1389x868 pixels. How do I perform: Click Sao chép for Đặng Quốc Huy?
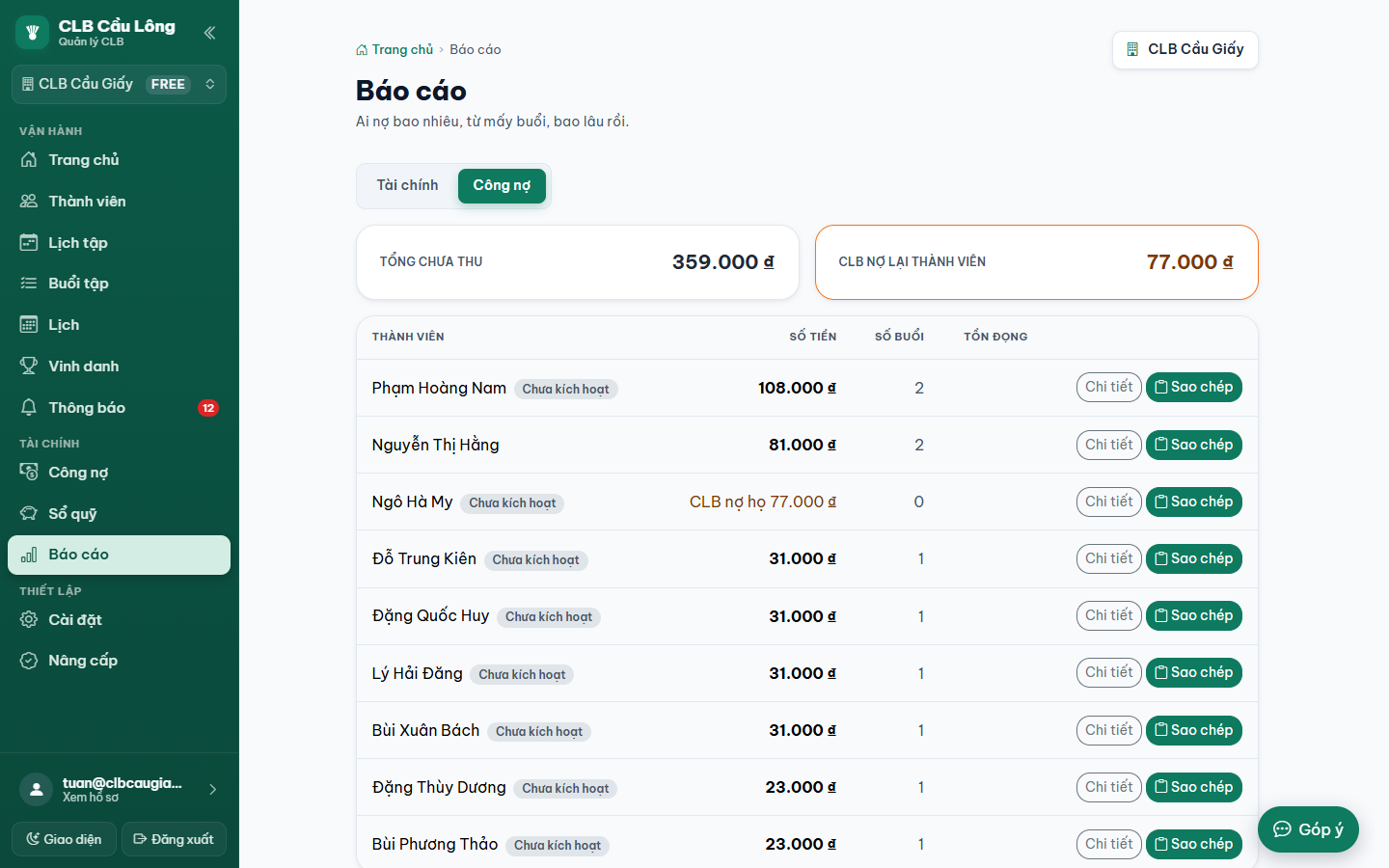[x=1194, y=615]
